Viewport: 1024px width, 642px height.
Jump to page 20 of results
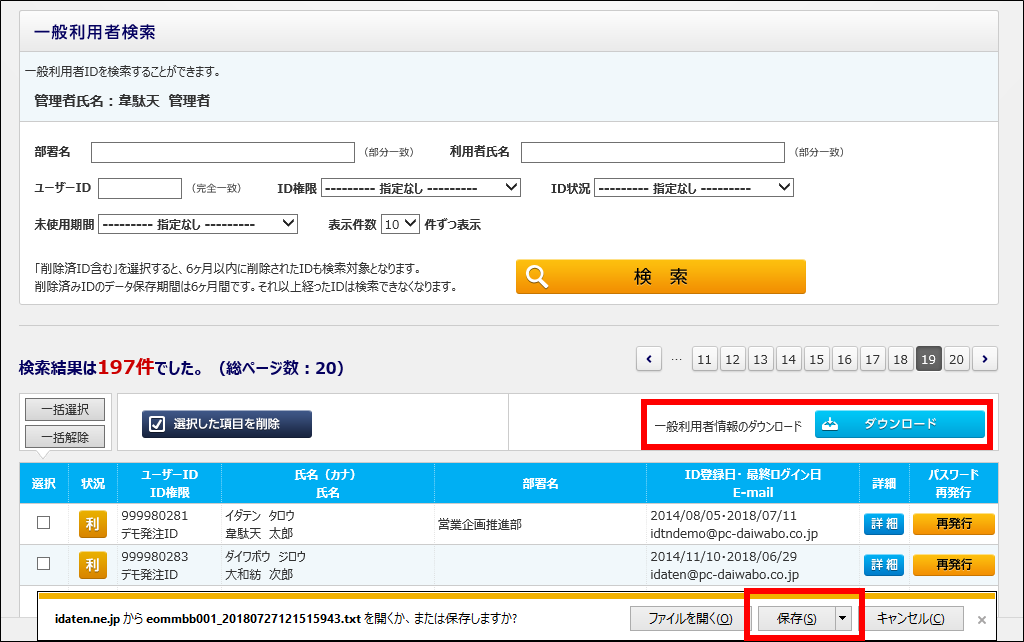[957, 359]
